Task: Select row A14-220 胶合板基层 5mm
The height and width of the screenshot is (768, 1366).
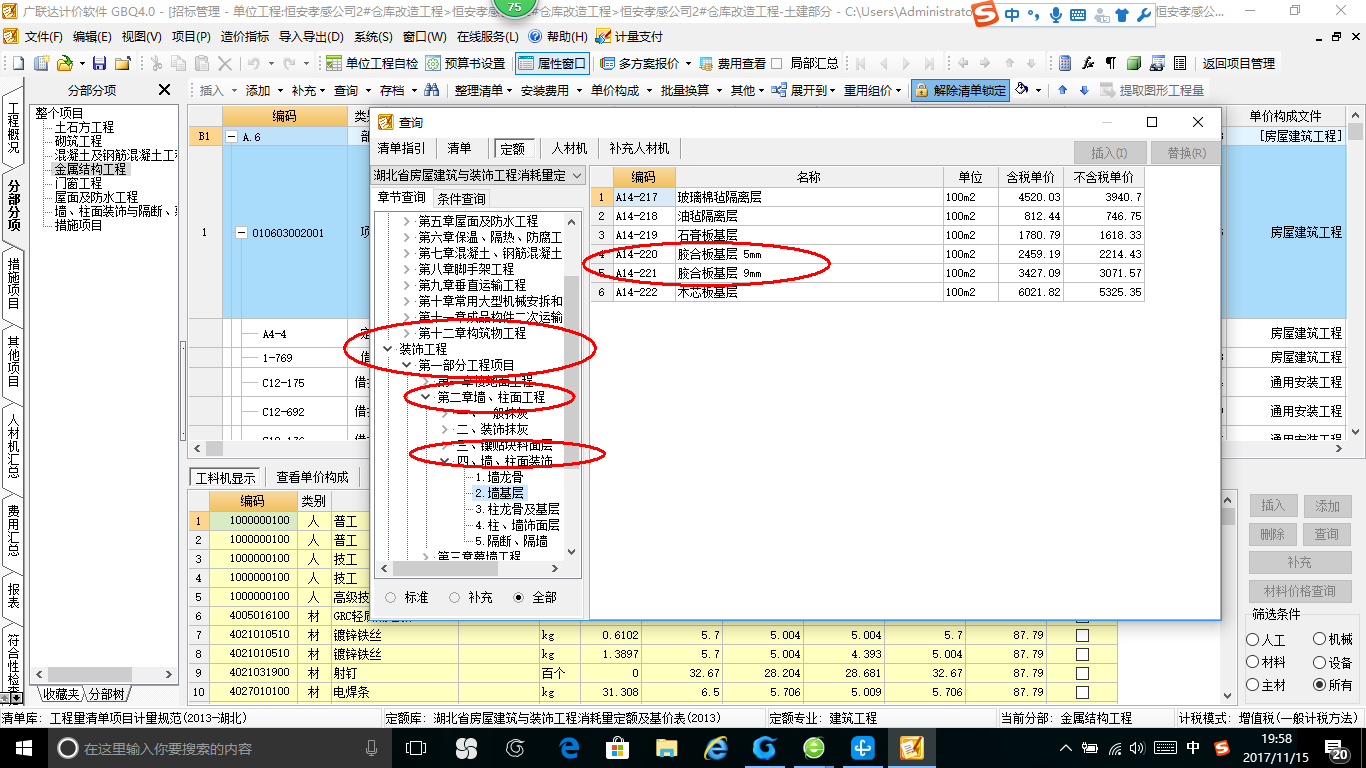Action: (867, 254)
